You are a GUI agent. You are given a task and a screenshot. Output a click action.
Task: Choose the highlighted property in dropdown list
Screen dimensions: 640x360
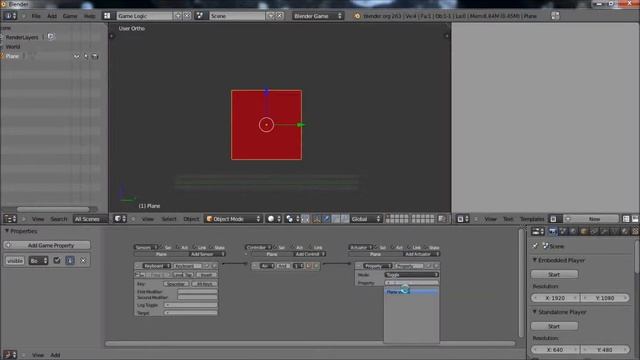pos(411,292)
